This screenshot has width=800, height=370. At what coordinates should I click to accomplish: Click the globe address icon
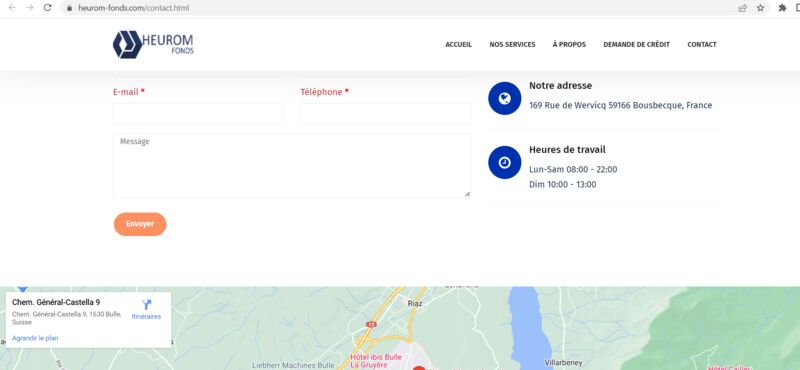click(505, 98)
